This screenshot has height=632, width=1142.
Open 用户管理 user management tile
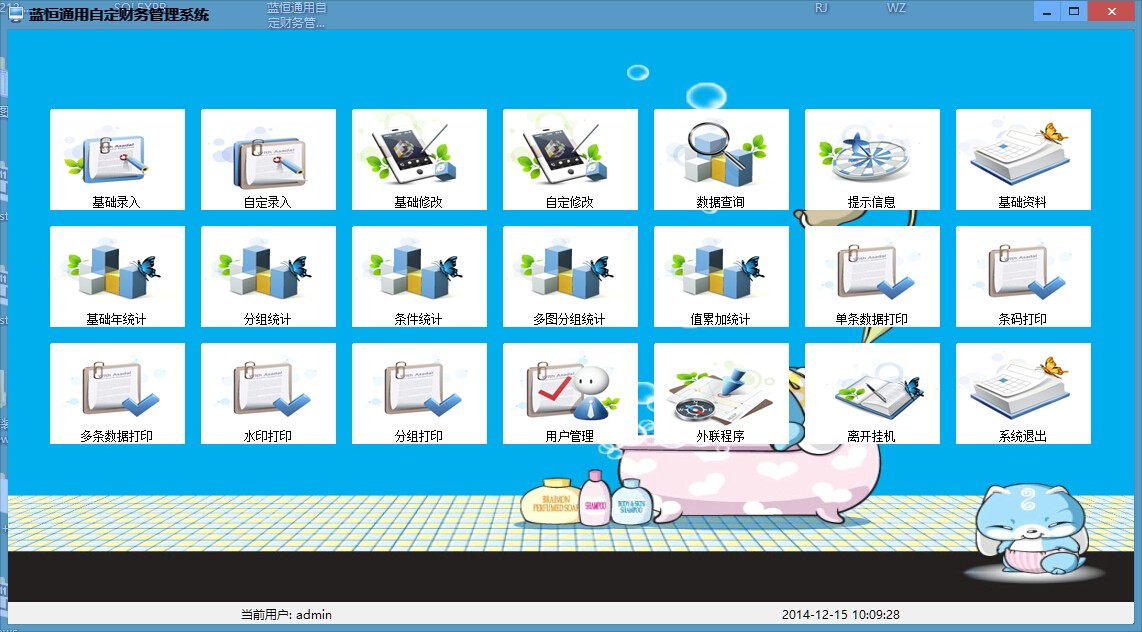(x=570, y=393)
